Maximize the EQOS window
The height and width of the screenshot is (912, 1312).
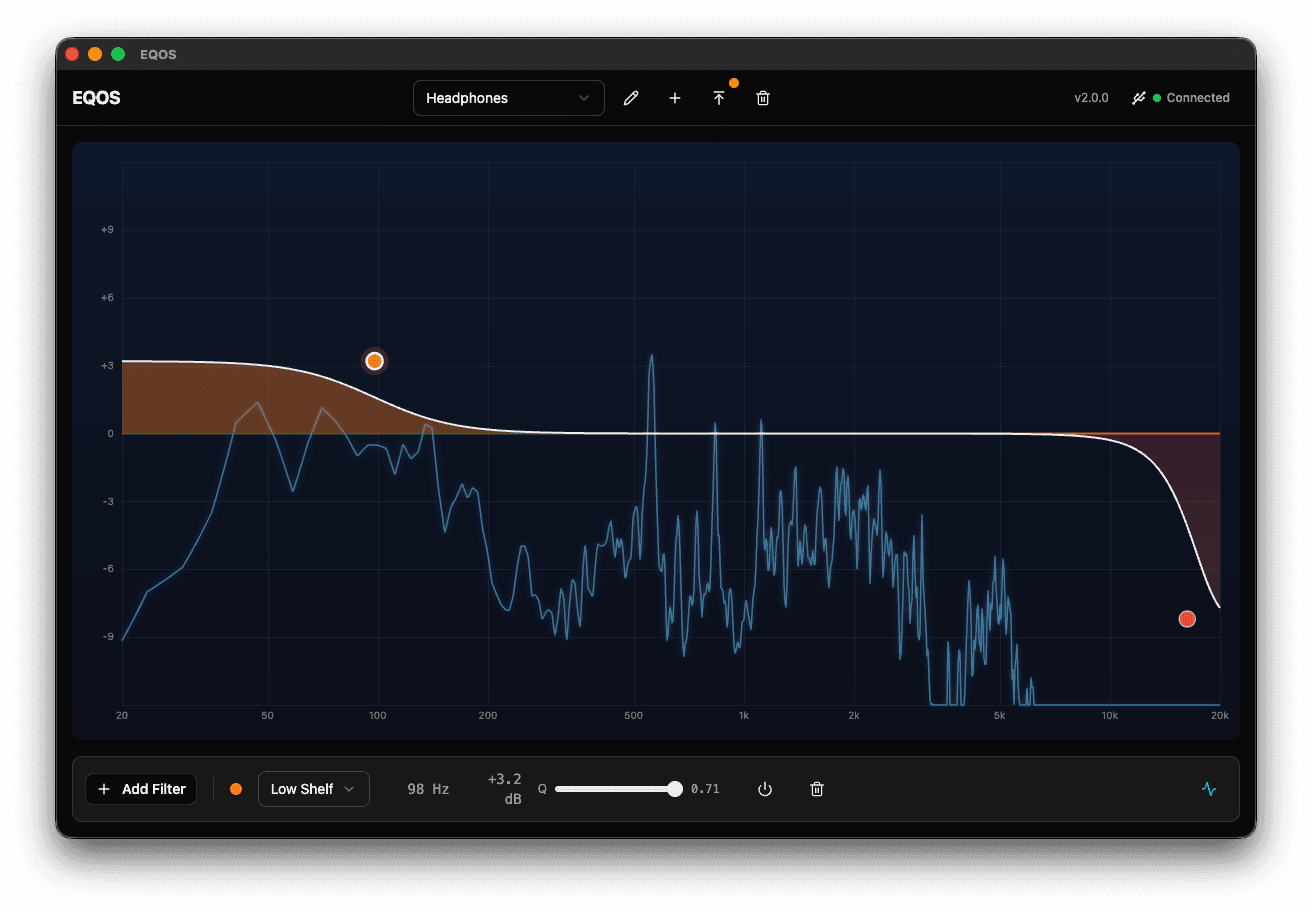(118, 54)
